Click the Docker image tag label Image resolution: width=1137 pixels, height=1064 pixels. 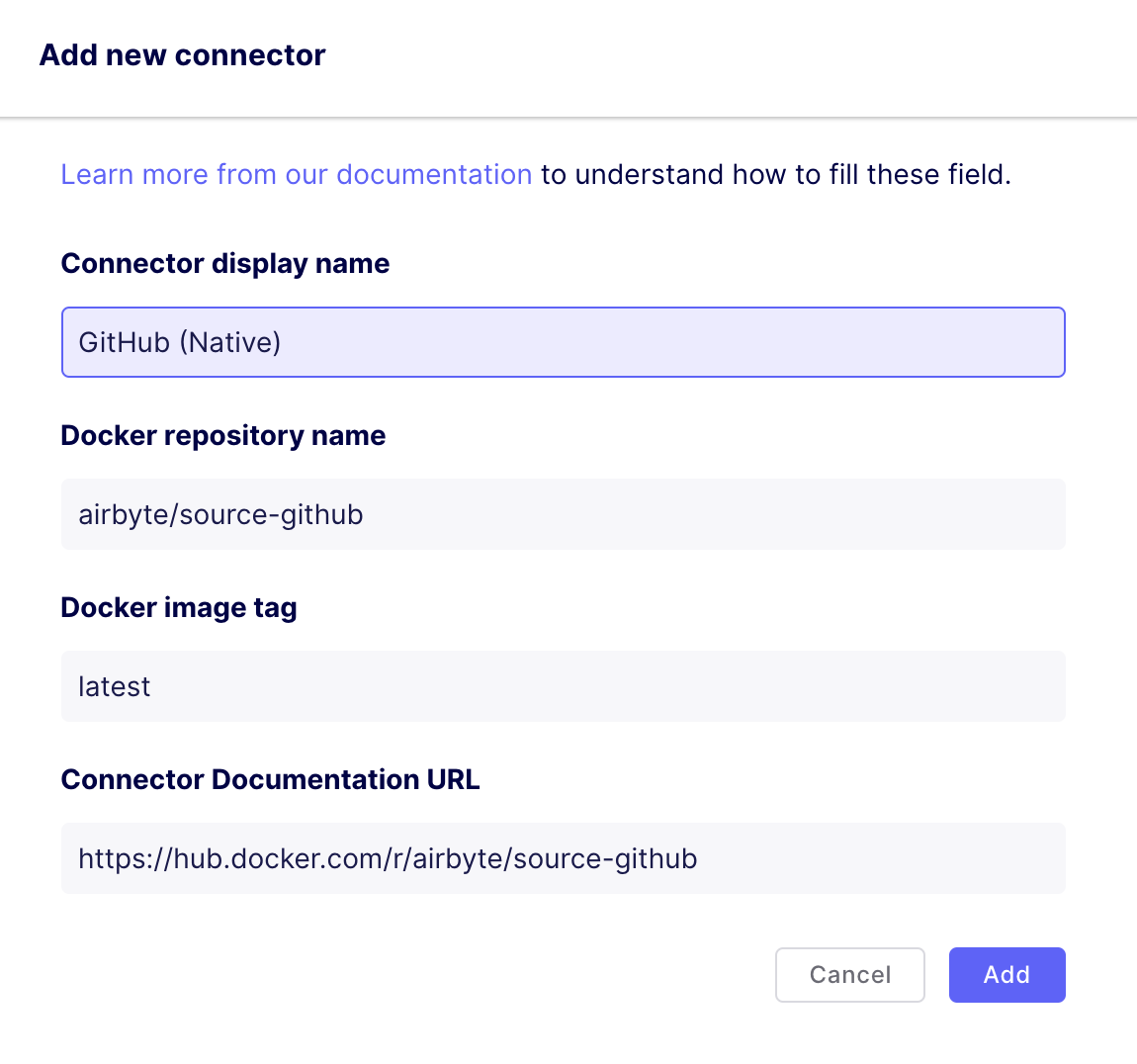point(179,607)
